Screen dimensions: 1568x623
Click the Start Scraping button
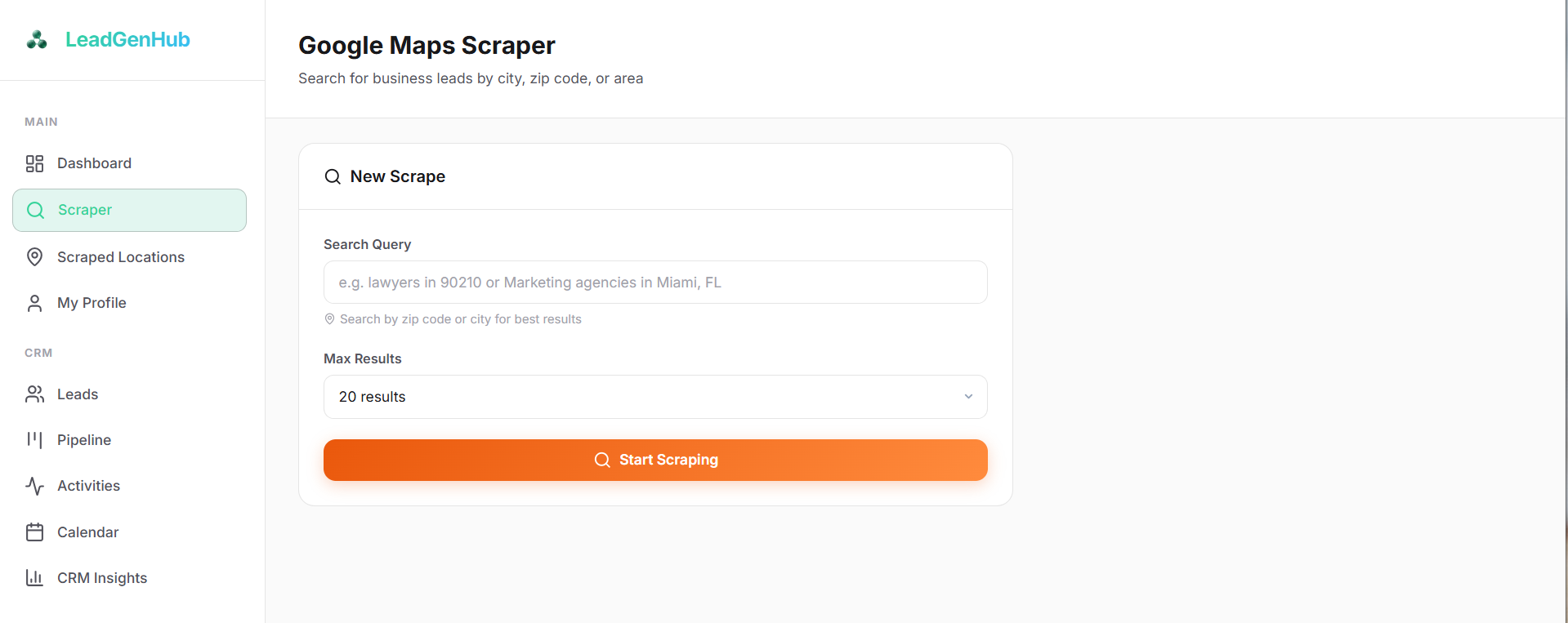pos(655,460)
